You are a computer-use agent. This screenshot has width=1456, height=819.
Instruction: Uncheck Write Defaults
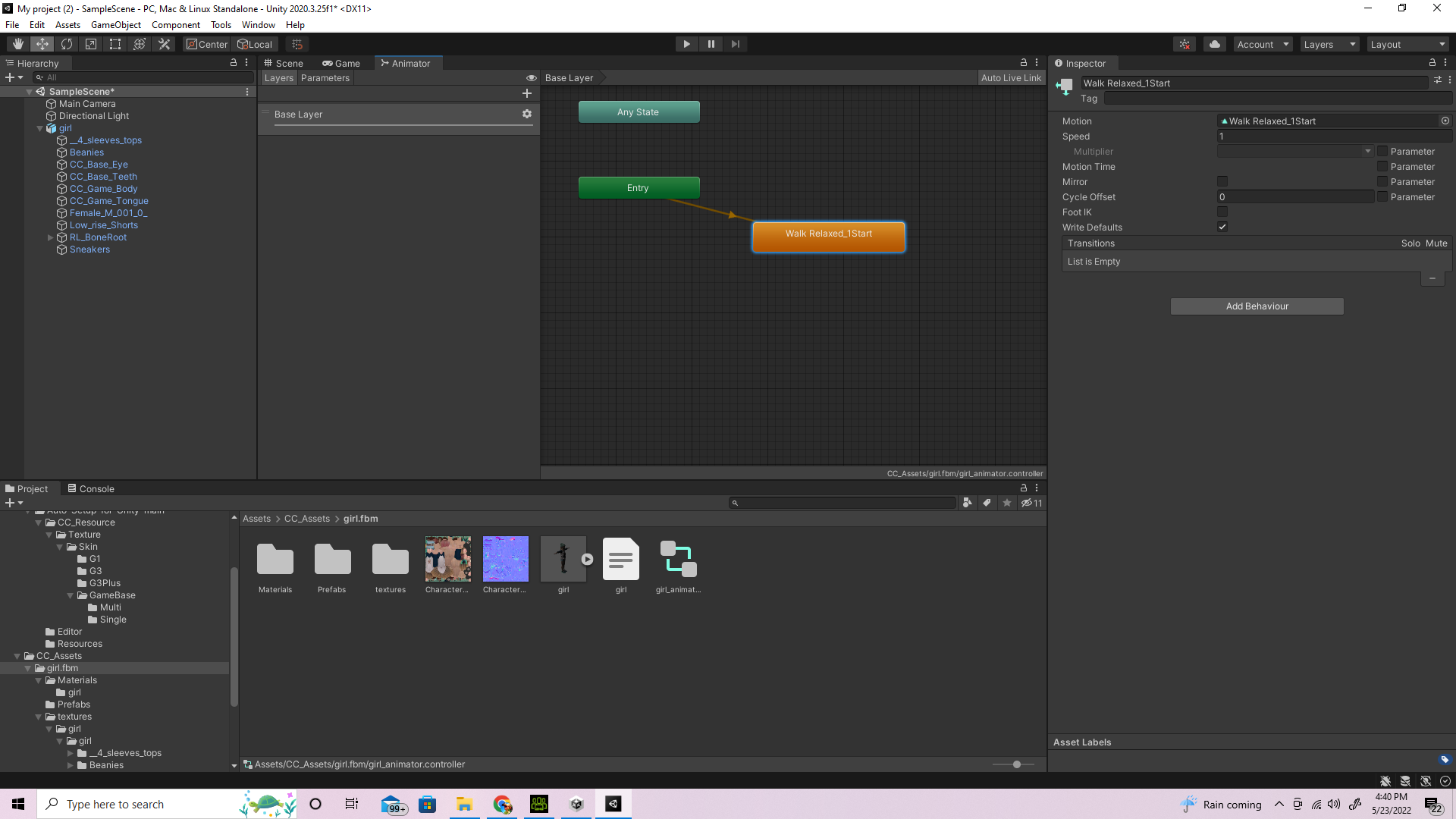pyautogui.click(x=1222, y=227)
